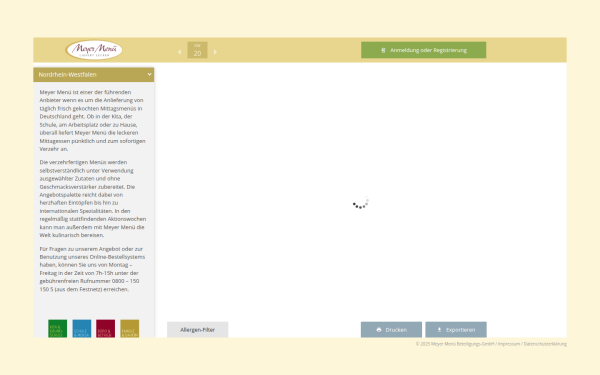This screenshot has height=375, width=600.
Task: Click the Drucken print button
Action: [391, 330]
